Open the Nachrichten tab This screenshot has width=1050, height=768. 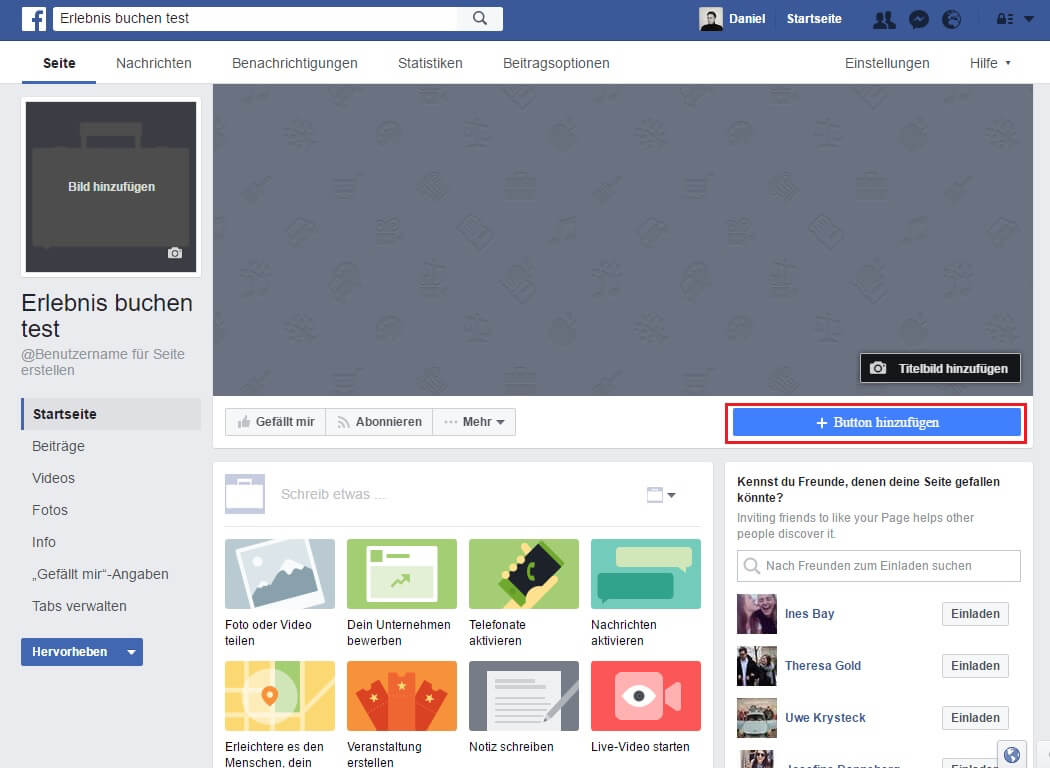coord(153,63)
